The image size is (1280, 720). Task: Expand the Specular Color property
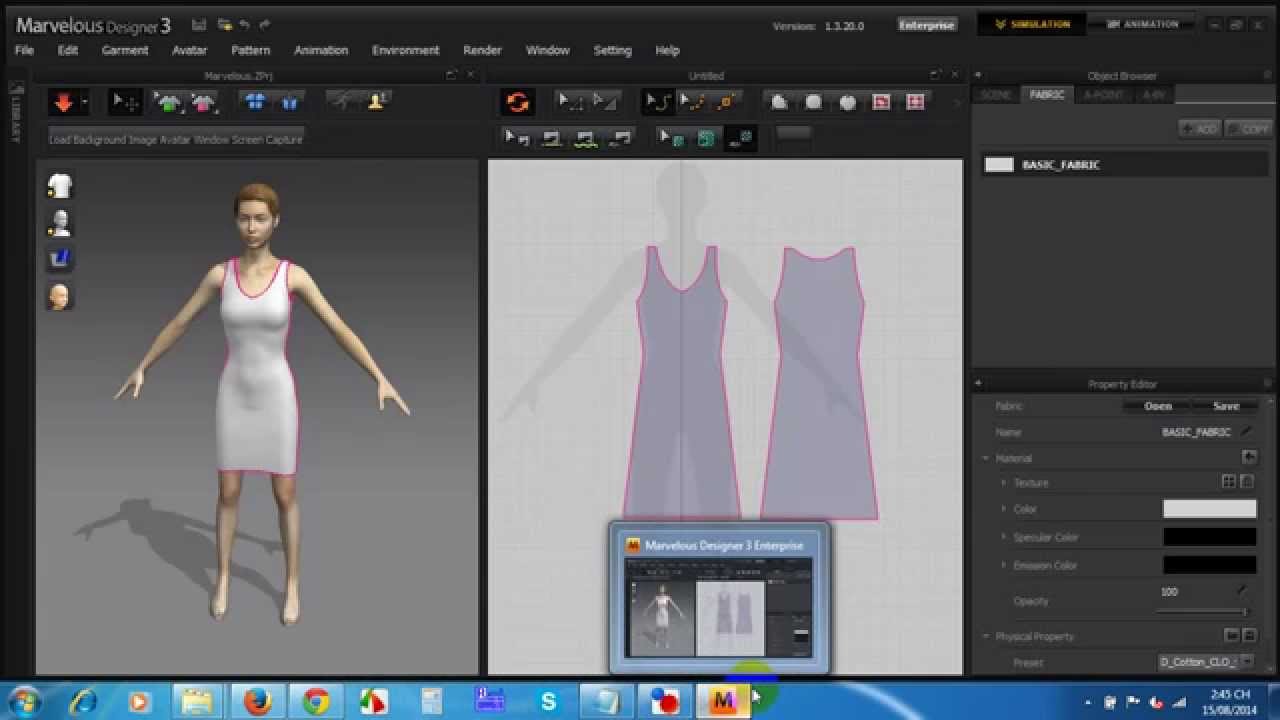tap(1003, 537)
